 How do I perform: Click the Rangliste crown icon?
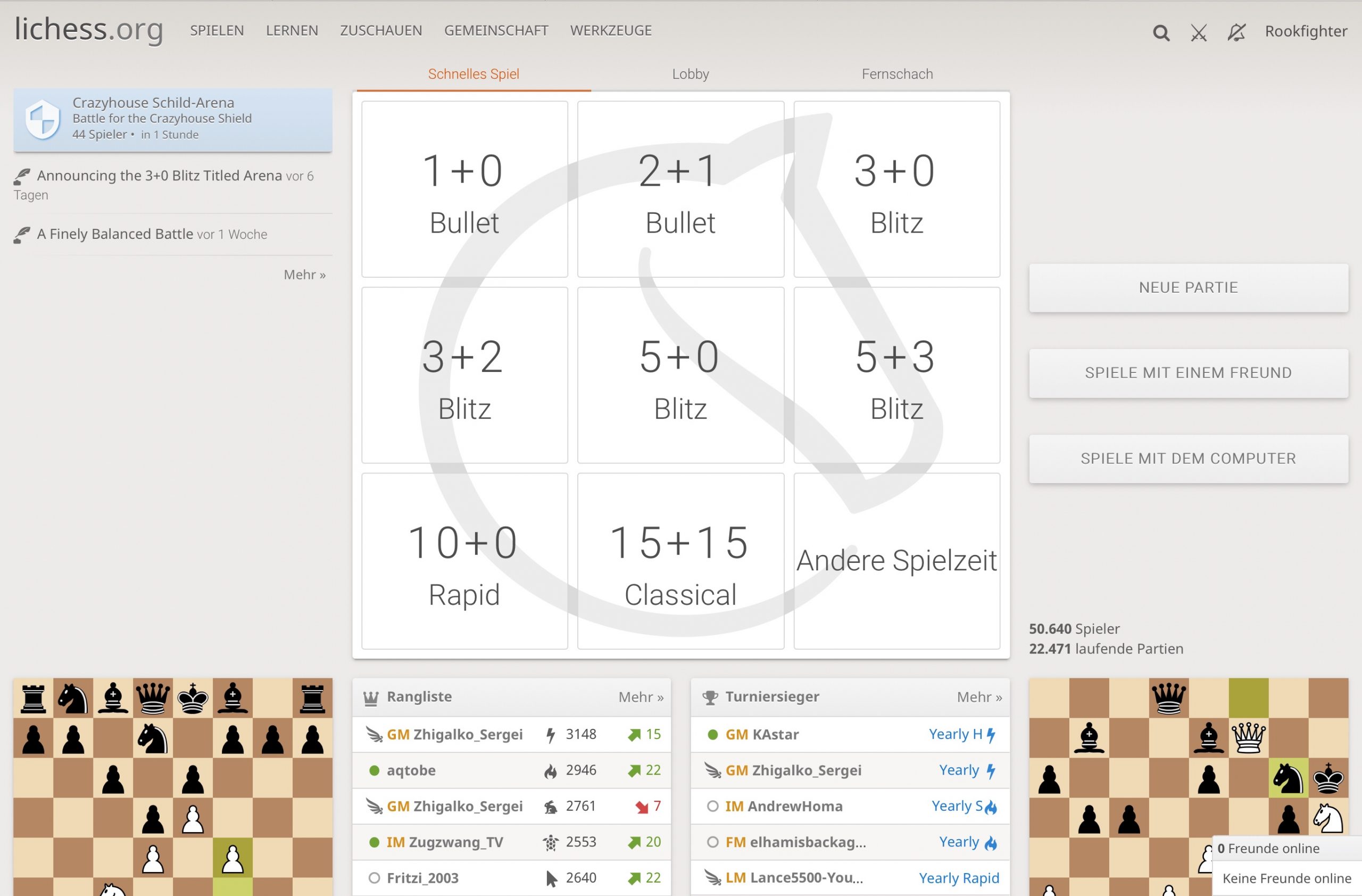pos(371,698)
